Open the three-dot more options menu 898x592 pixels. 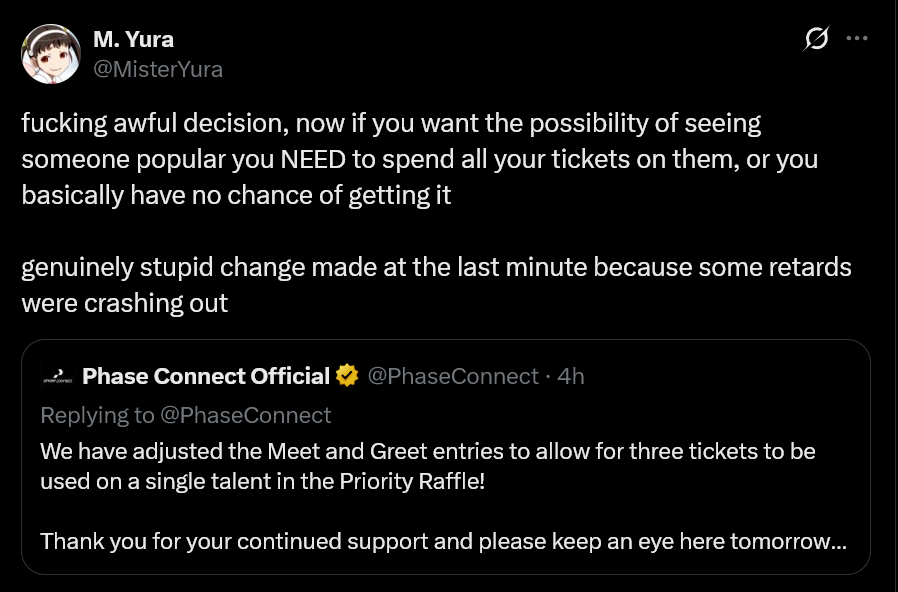coord(857,39)
